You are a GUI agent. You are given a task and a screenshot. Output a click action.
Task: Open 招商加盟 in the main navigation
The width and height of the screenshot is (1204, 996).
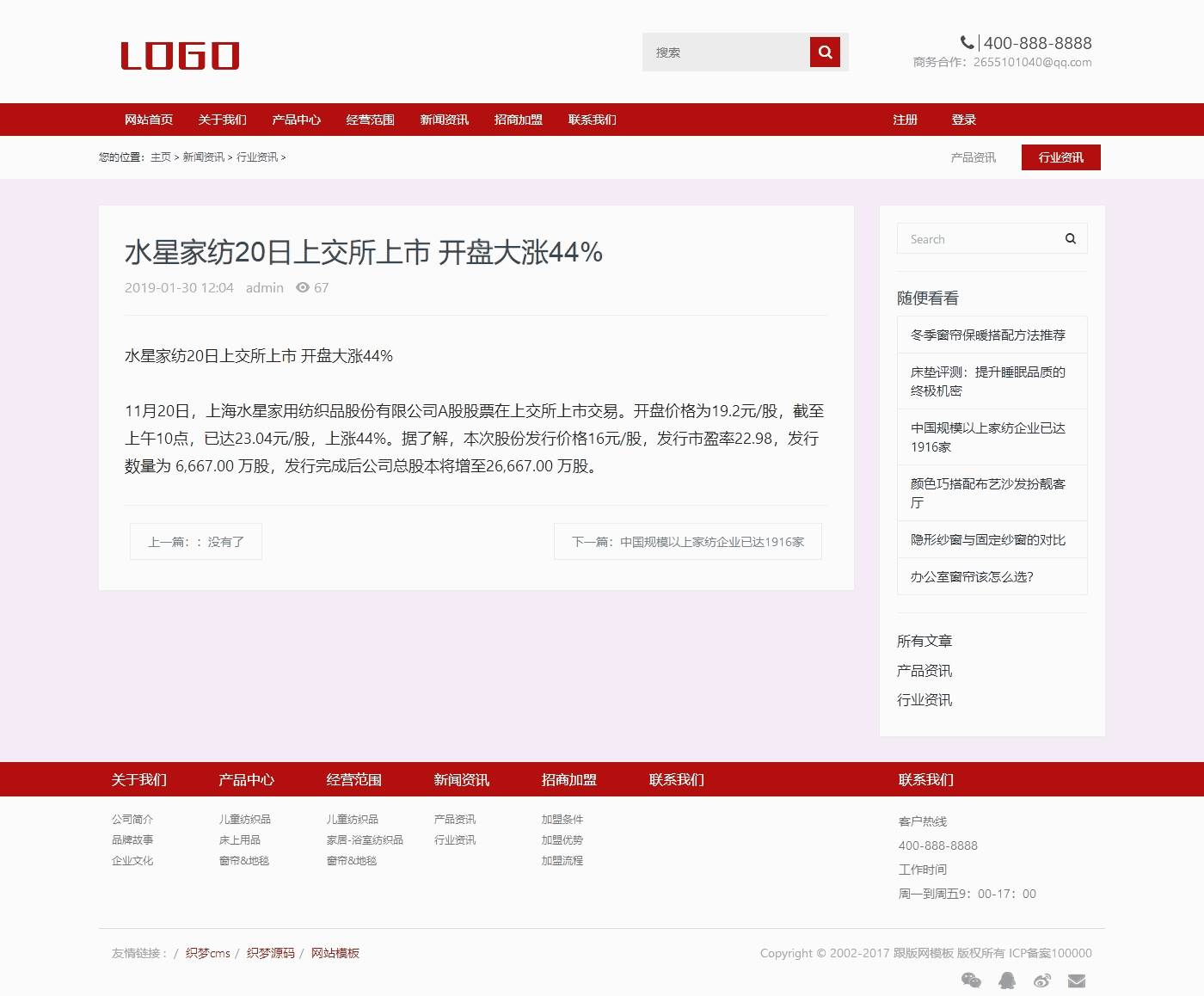pos(519,120)
